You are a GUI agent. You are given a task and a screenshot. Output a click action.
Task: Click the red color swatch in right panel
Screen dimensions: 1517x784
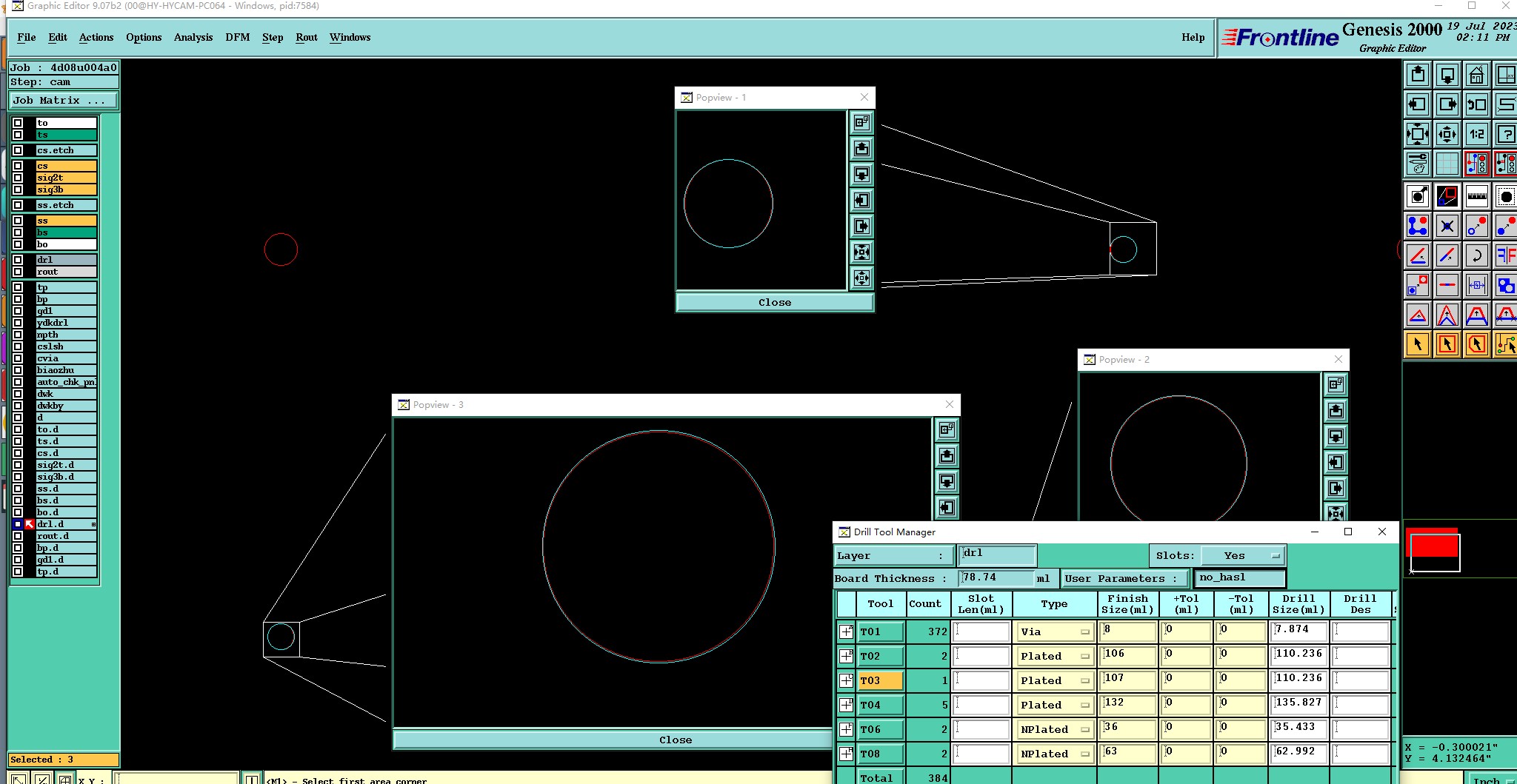pos(1433,543)
